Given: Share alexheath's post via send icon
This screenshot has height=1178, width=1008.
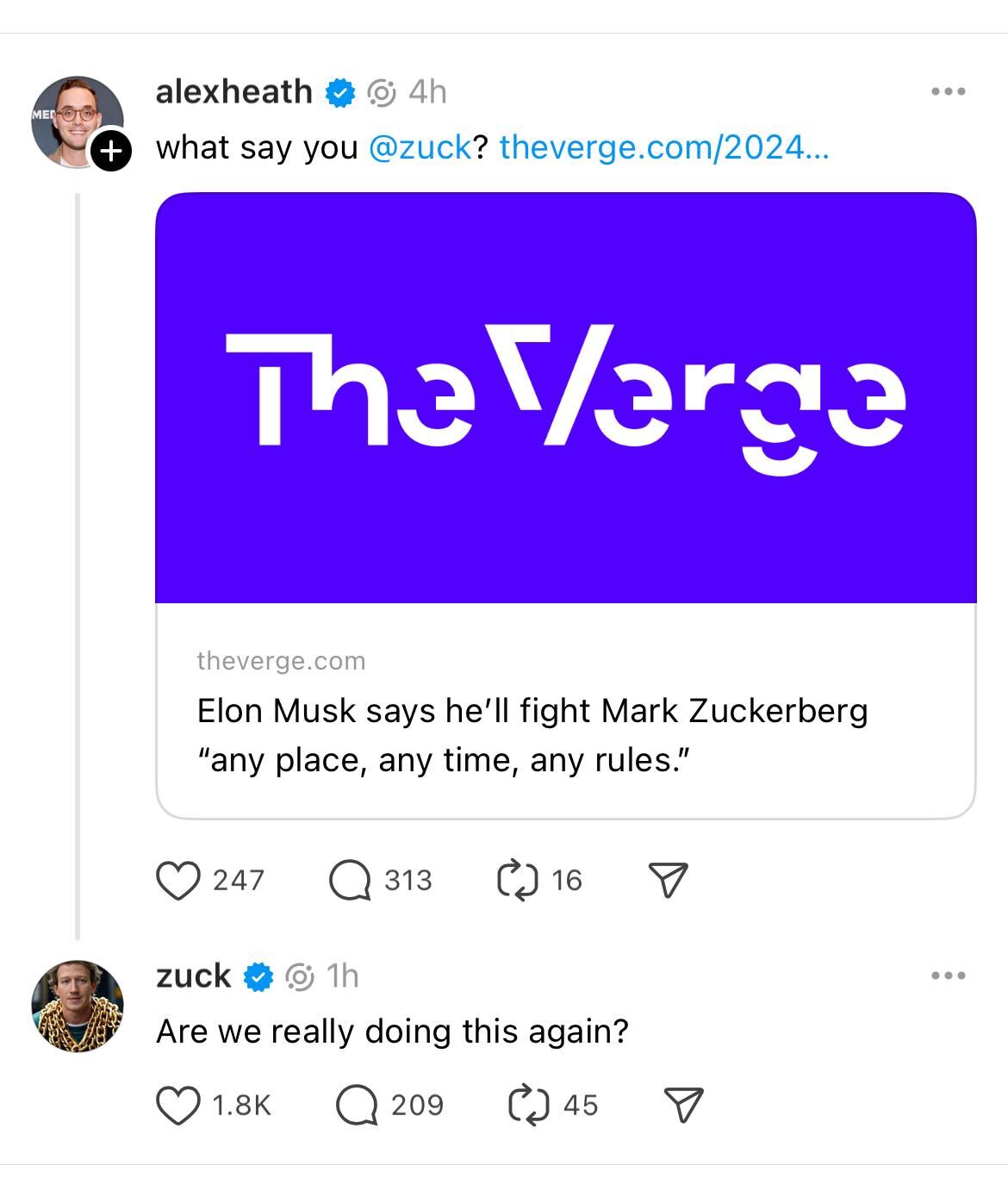Looking at the screenshot, I should [x=668, y=880].
